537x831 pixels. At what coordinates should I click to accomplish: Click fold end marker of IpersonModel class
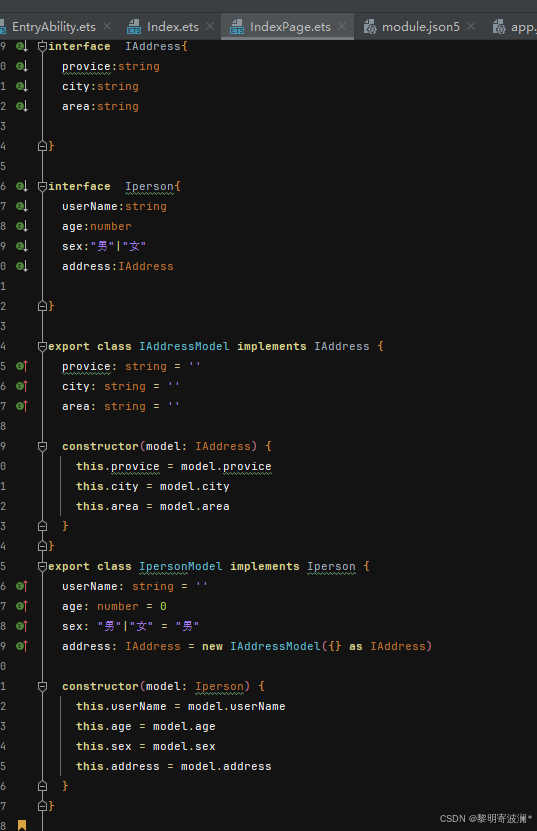[x=42, y=806]
